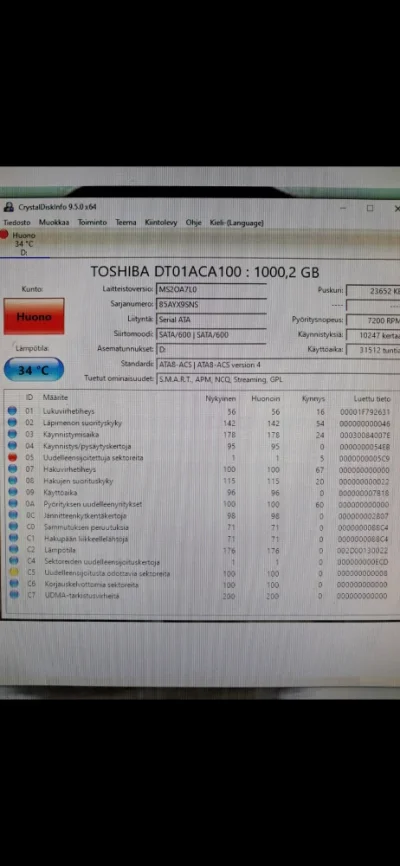This screenshot has height=866, width=400.
Task: Click the Käynnistyksiä field 10247
Action: 373,335
